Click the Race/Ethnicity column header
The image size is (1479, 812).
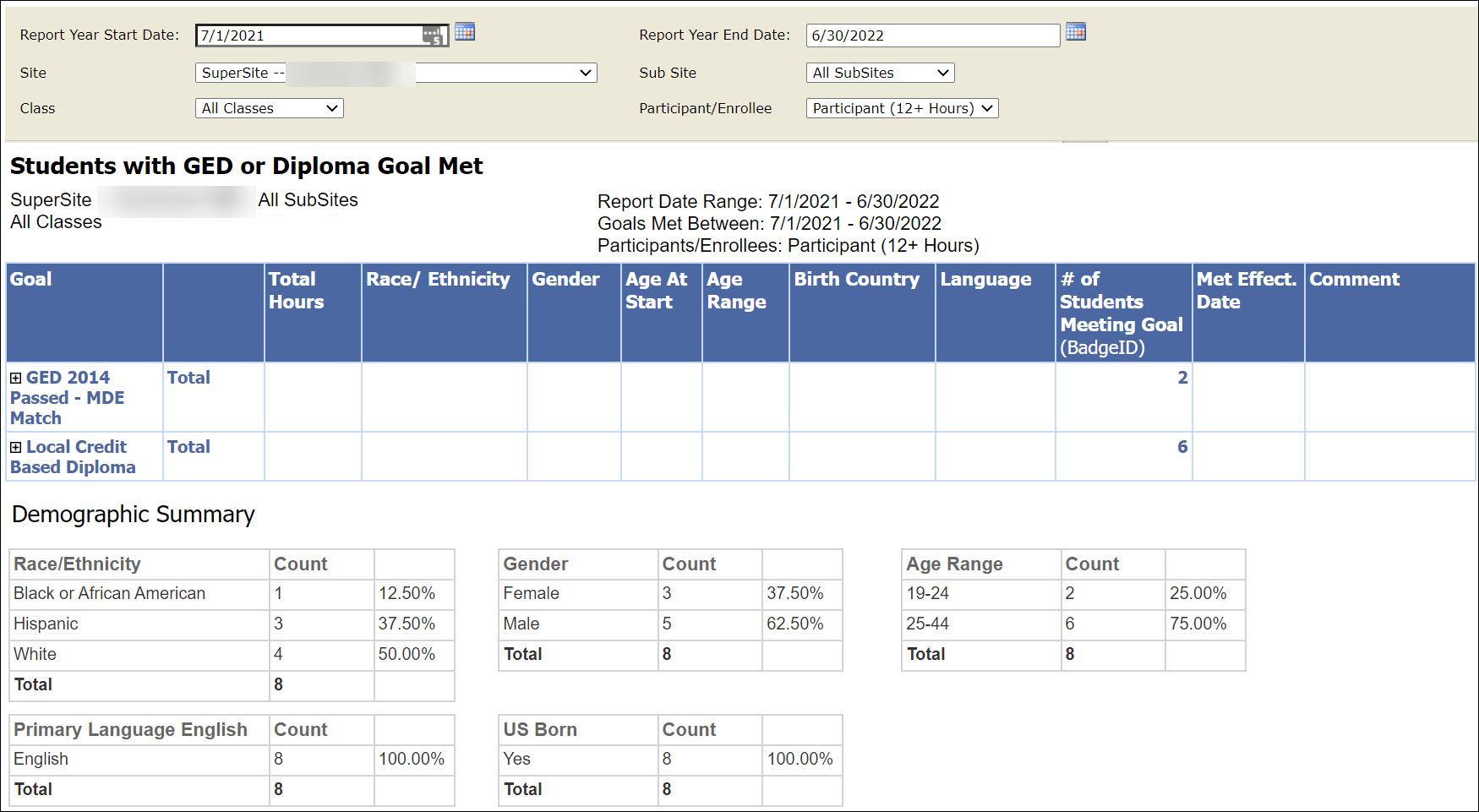point(441,279)
